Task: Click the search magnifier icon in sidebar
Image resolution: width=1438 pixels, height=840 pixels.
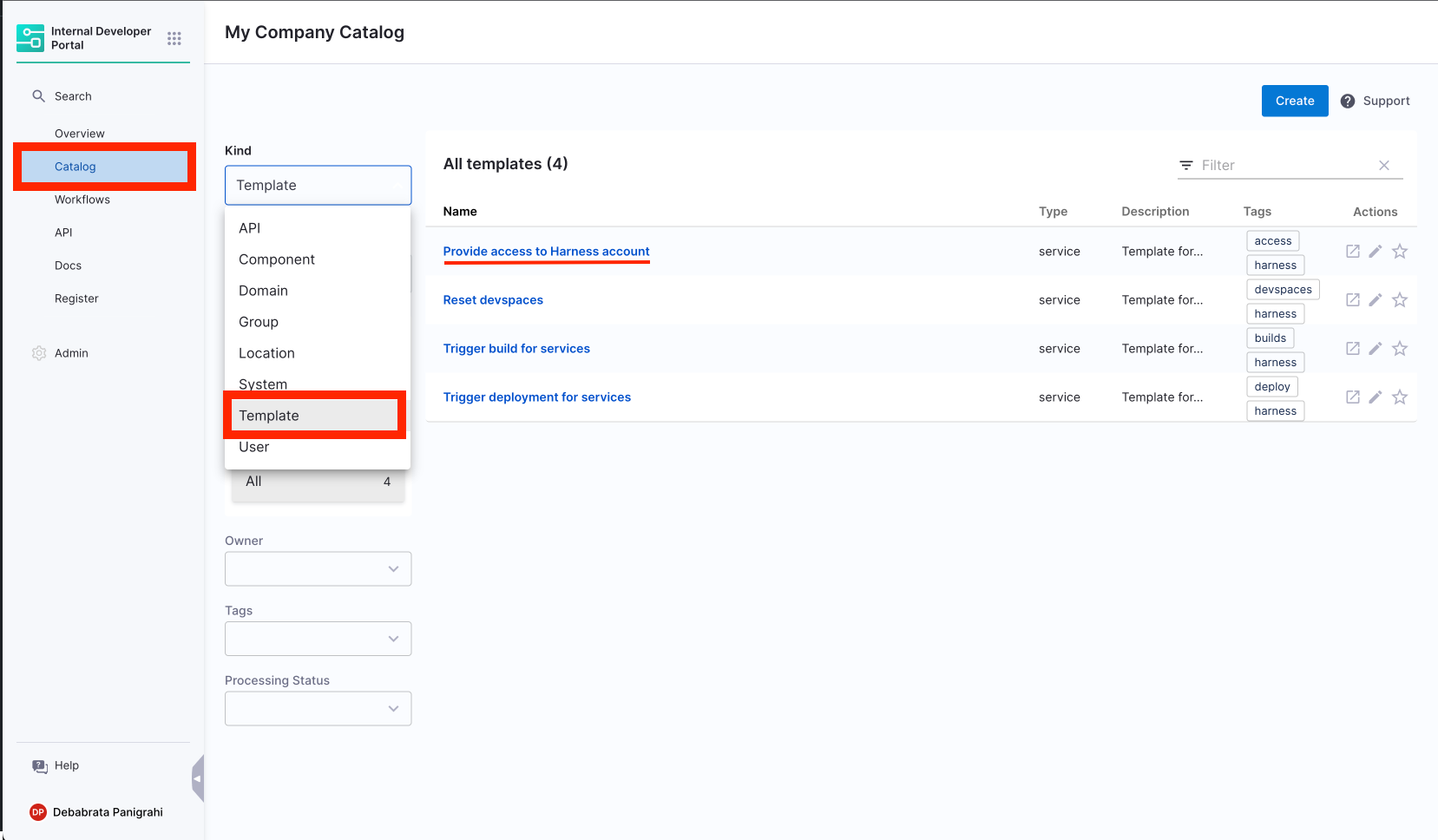Action: pyautogui.click(x=38, y=96)
